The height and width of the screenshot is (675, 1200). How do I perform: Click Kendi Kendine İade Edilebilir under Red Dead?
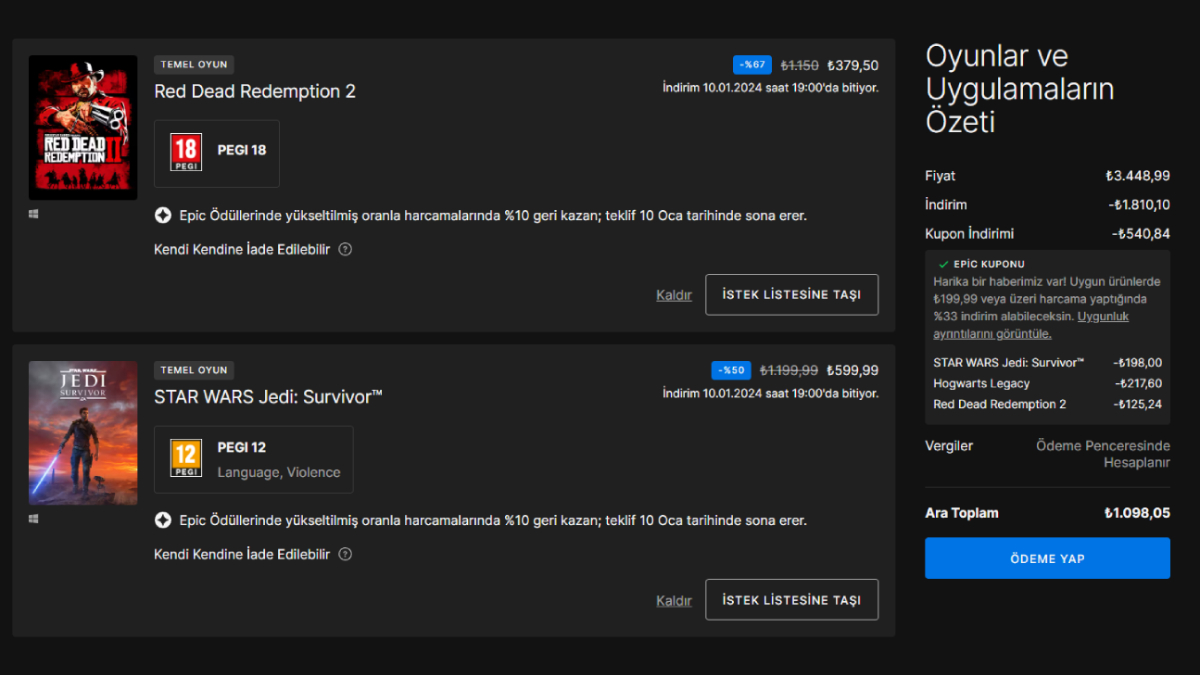(242, 249)
